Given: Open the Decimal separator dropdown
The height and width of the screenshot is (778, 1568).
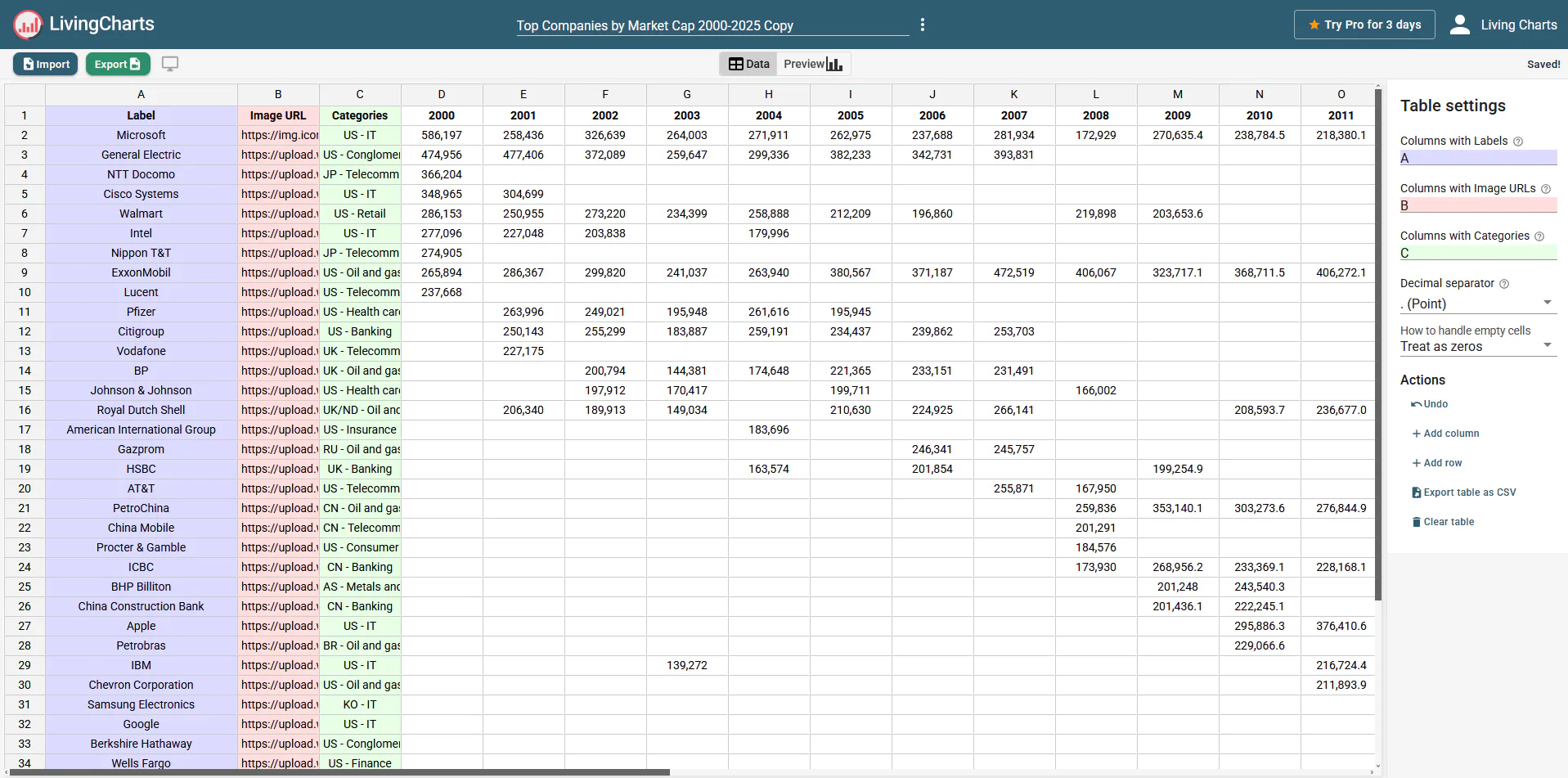Looking at the screenshot, I should click(1478, 304).
